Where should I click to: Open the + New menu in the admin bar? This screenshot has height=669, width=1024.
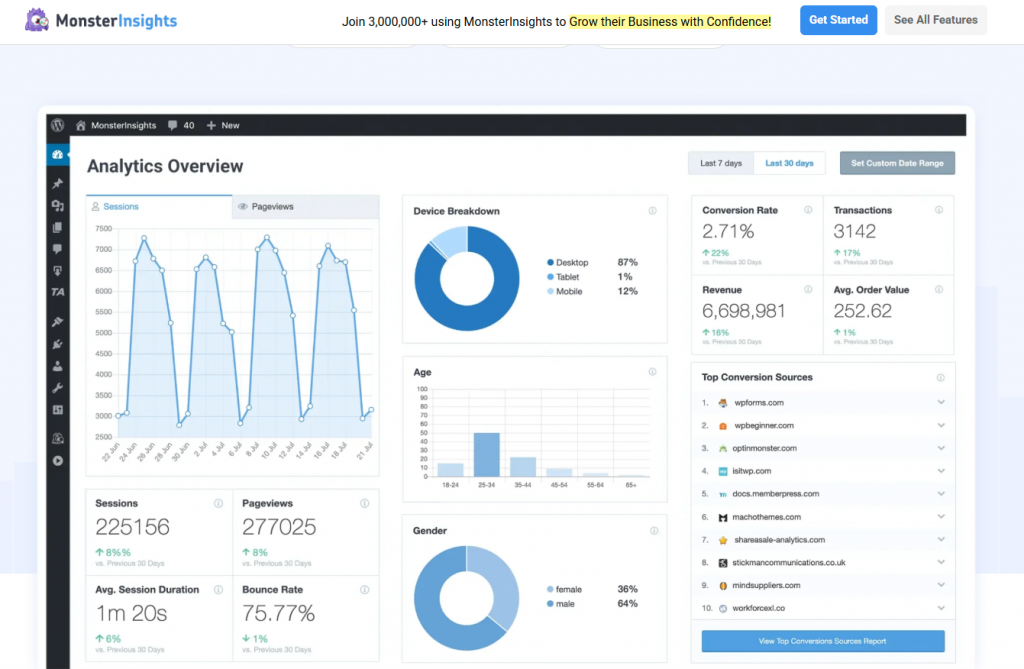click(x=222, y=124)
